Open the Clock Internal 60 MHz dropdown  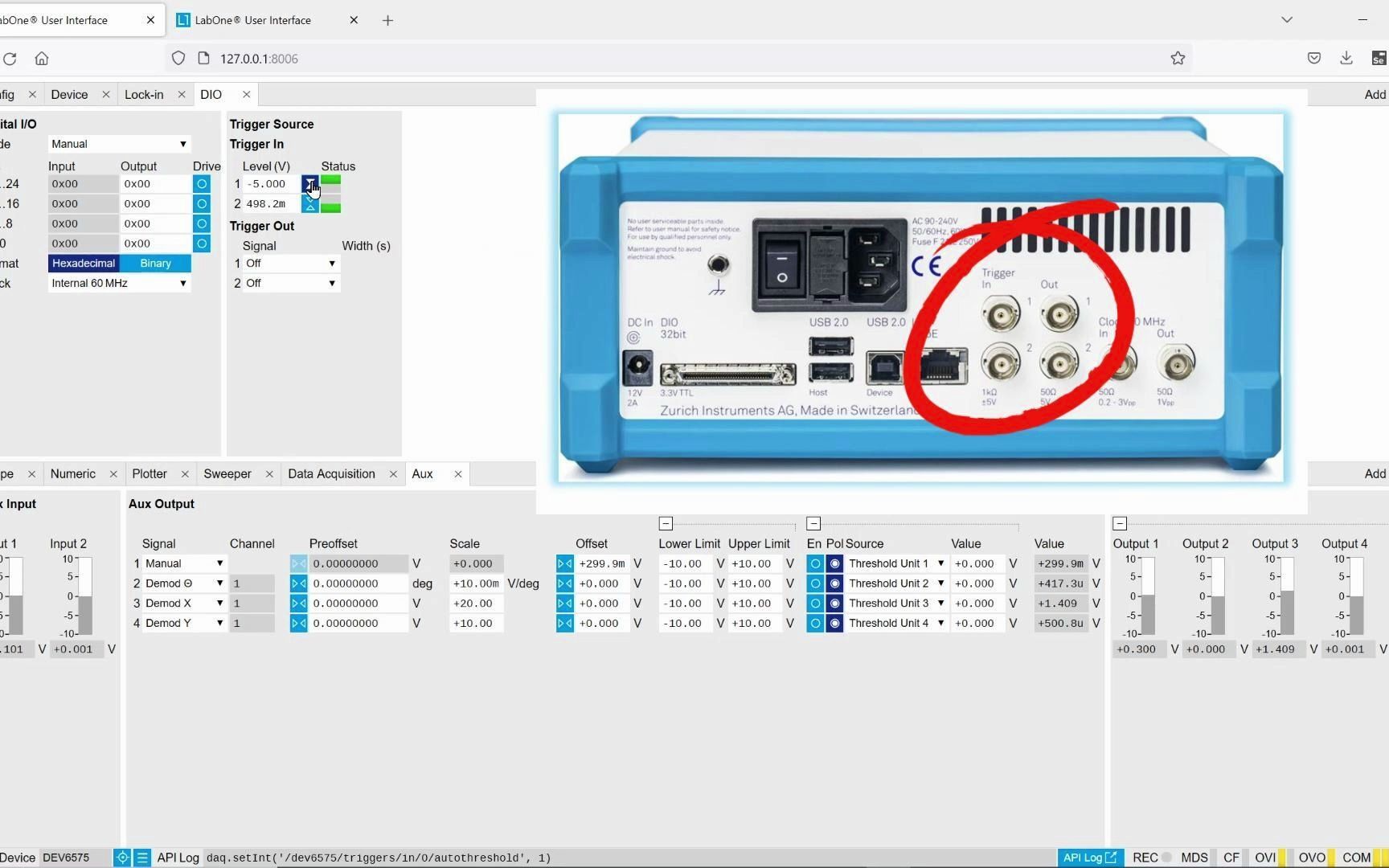pyautogui.click(x=119, y=284)
